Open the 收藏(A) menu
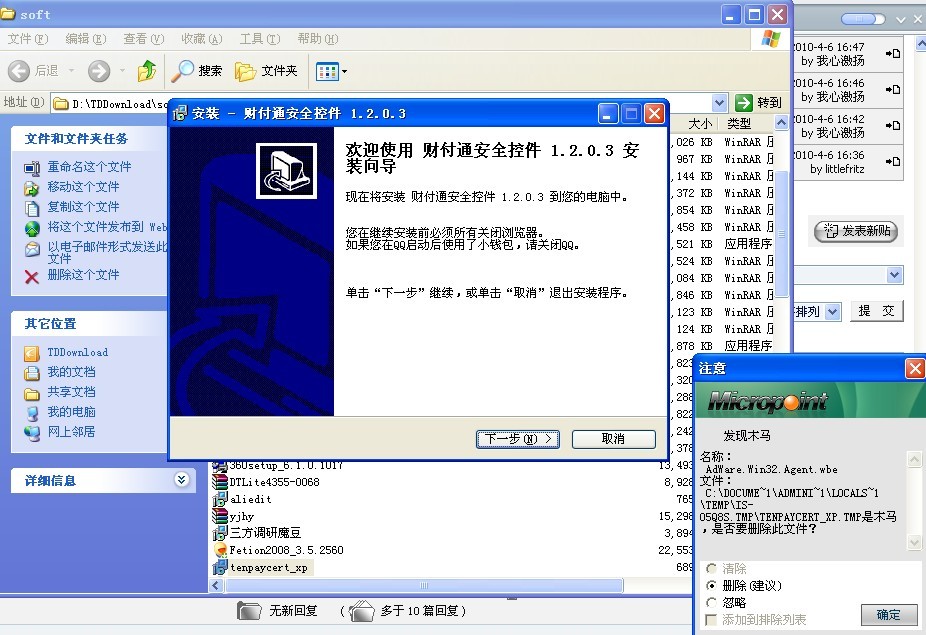Image resolution: width=926 pixels, height=635 pixels. tap(201, 39)
